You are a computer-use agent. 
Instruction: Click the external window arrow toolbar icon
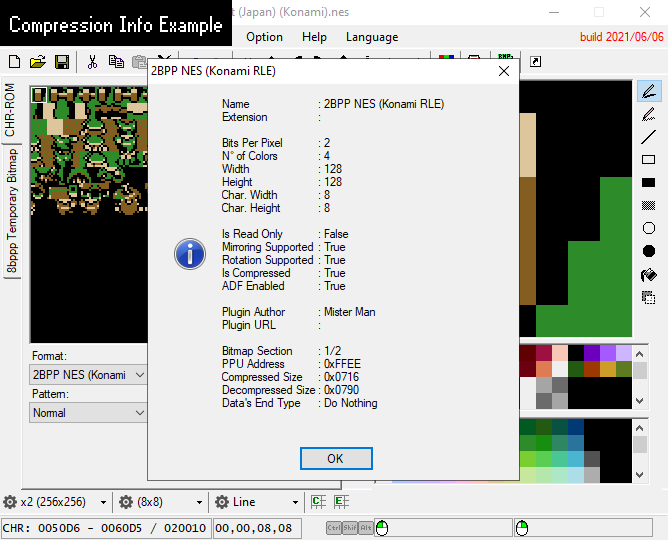coord(535,62)
